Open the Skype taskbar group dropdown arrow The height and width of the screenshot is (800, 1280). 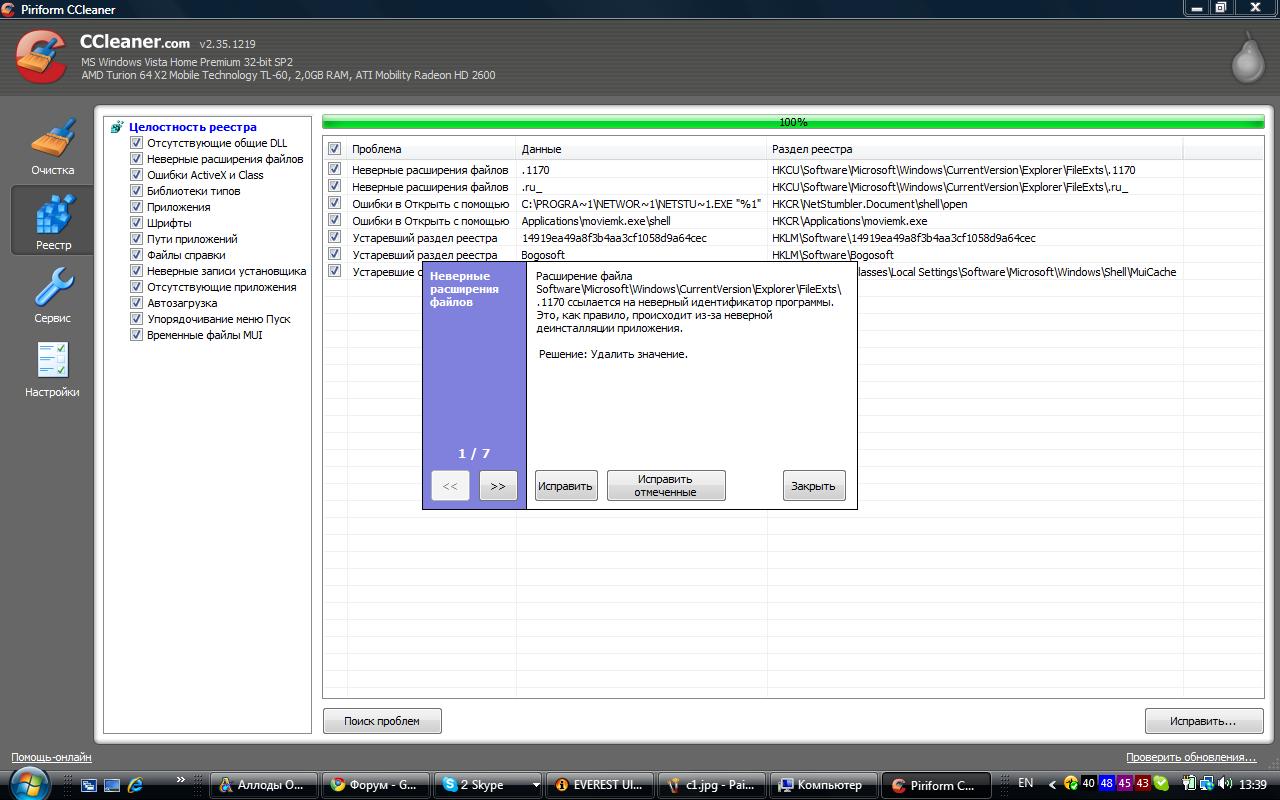(x=536, y=785)
